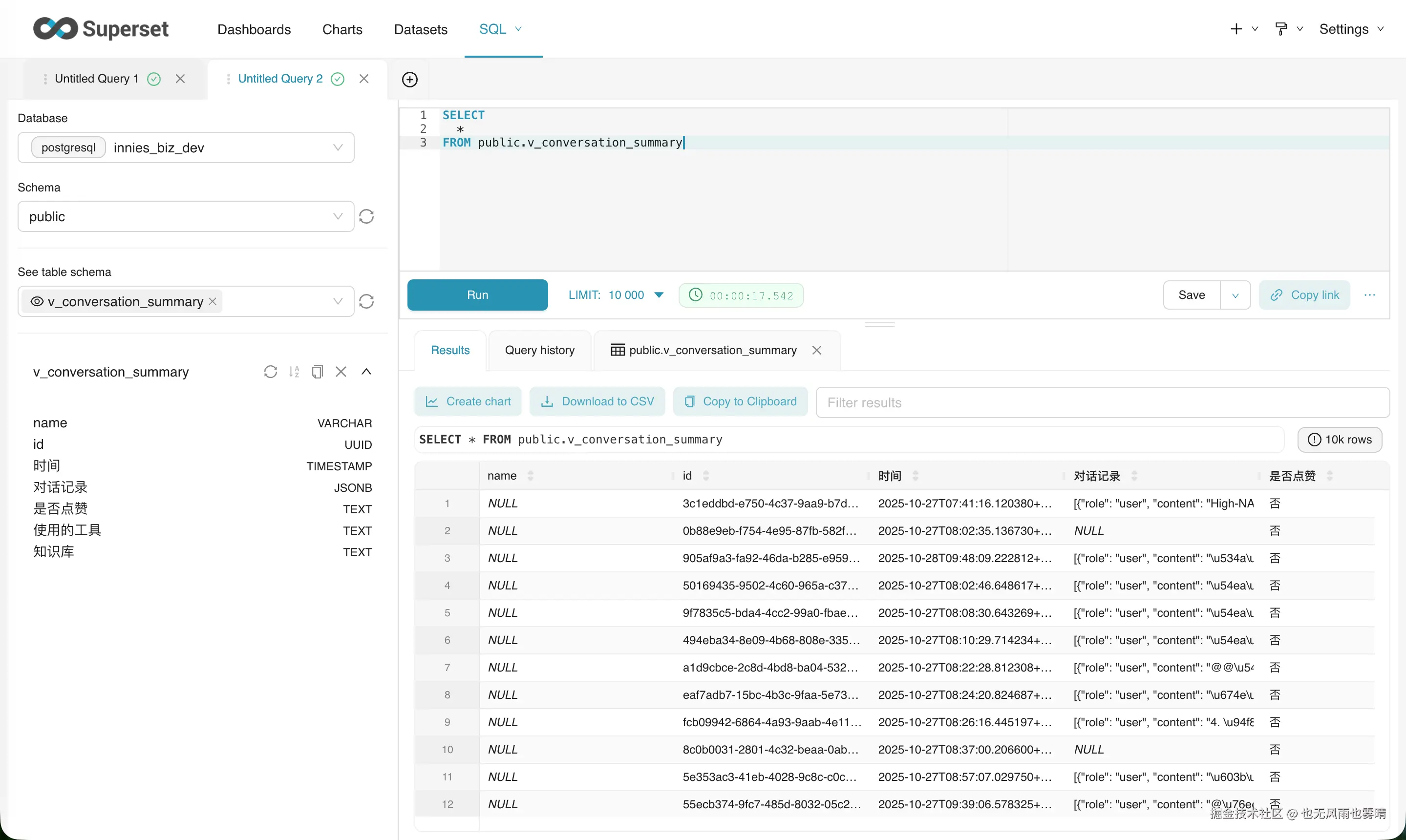Image resolution: width=1406 pixels, height=840 pixels.
Task: Collapse the v_conversation_summary column list
Action: [366, 371]
